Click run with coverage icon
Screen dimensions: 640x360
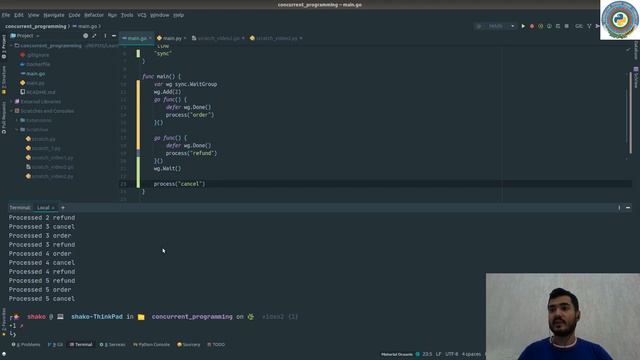coord(540,26)
